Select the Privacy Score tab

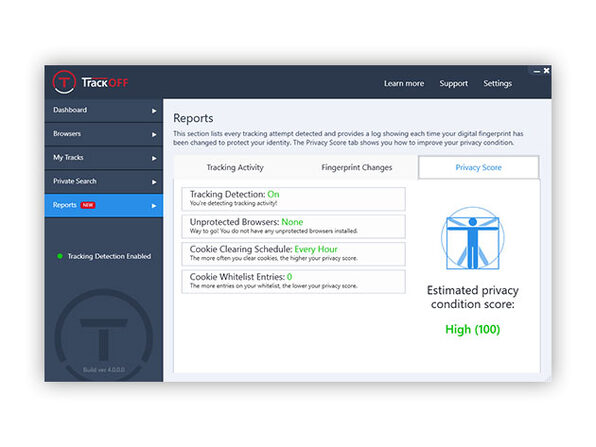click(x=479, y=167)
